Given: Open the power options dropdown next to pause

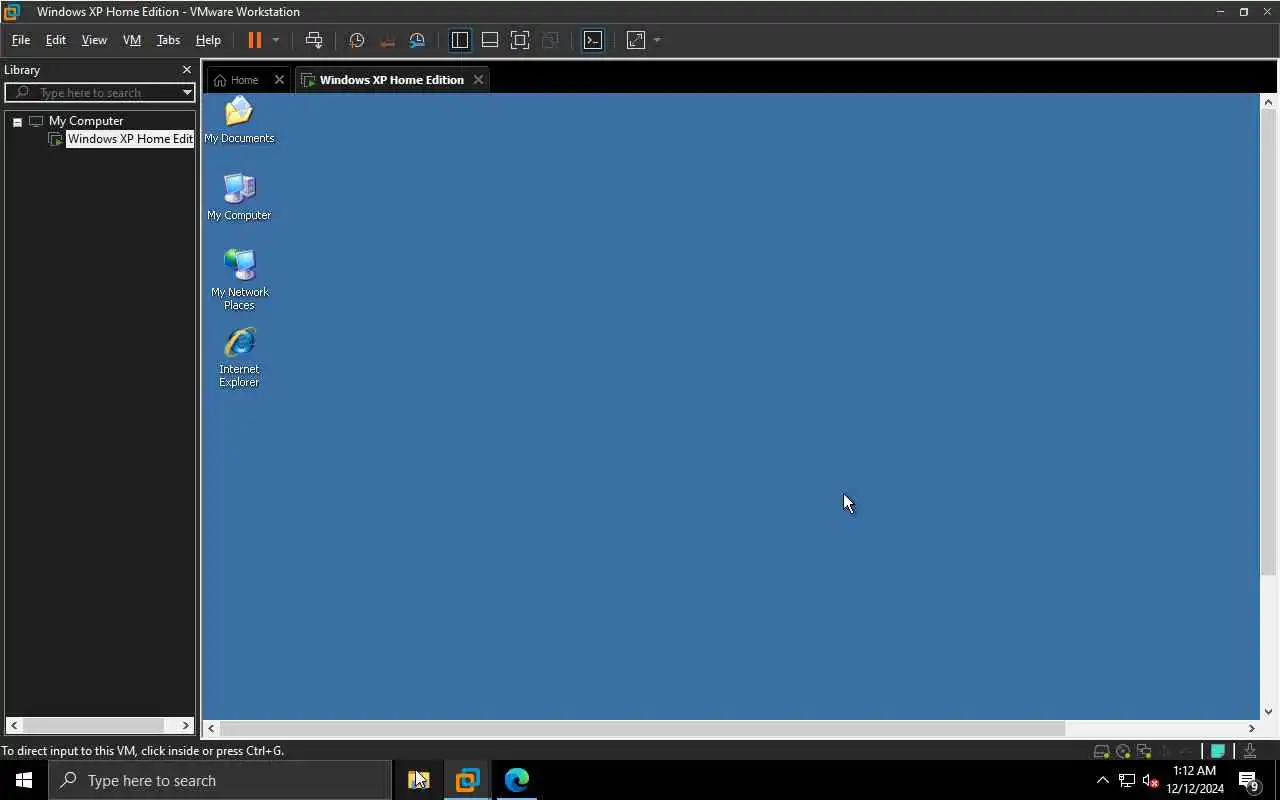Looking at the screenshot, I should (276, 40).
